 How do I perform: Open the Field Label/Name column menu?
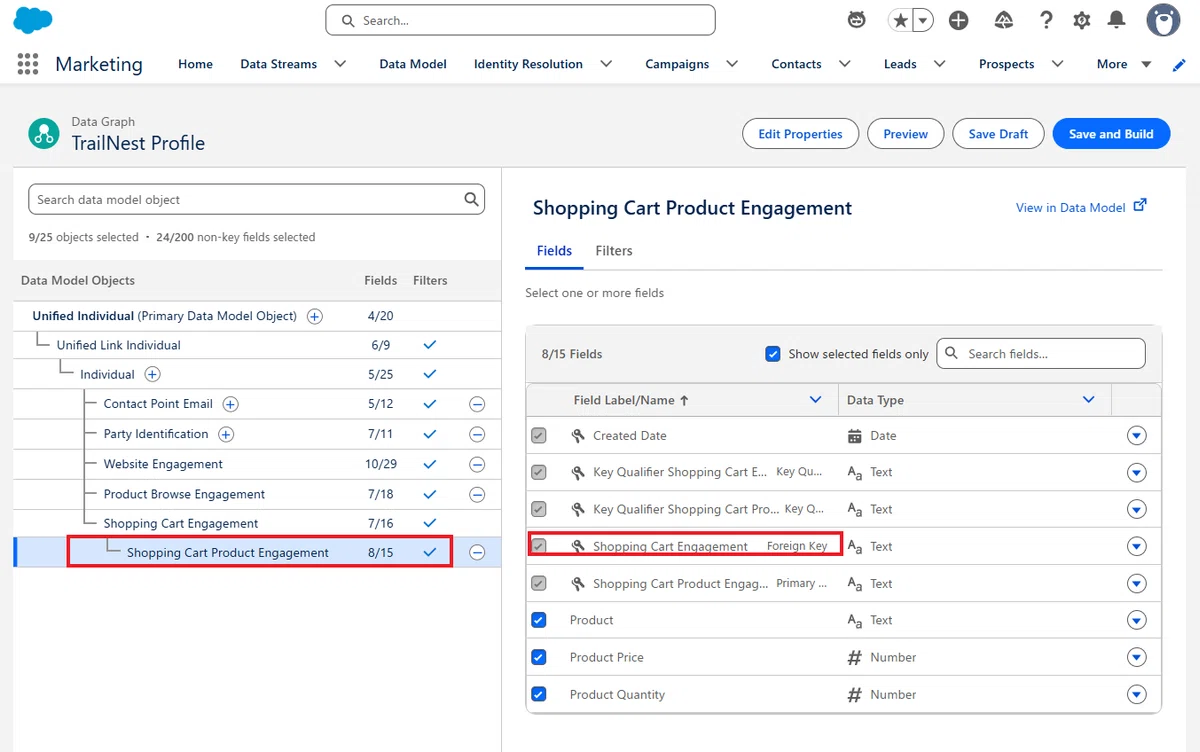pyautogui.click(x=816, y=400)
